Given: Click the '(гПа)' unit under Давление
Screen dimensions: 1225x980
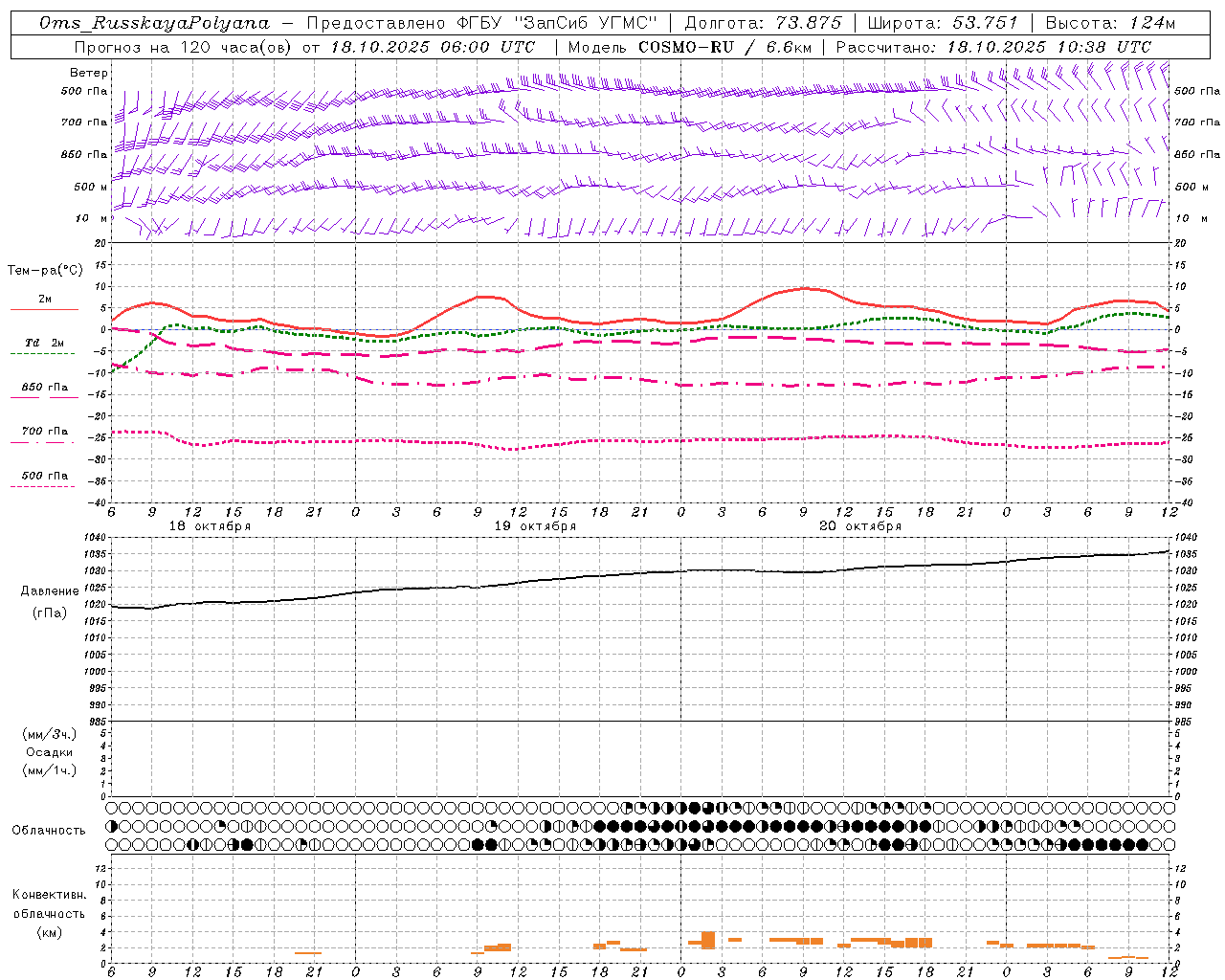Looking at the screenshot, I should 49,612.
